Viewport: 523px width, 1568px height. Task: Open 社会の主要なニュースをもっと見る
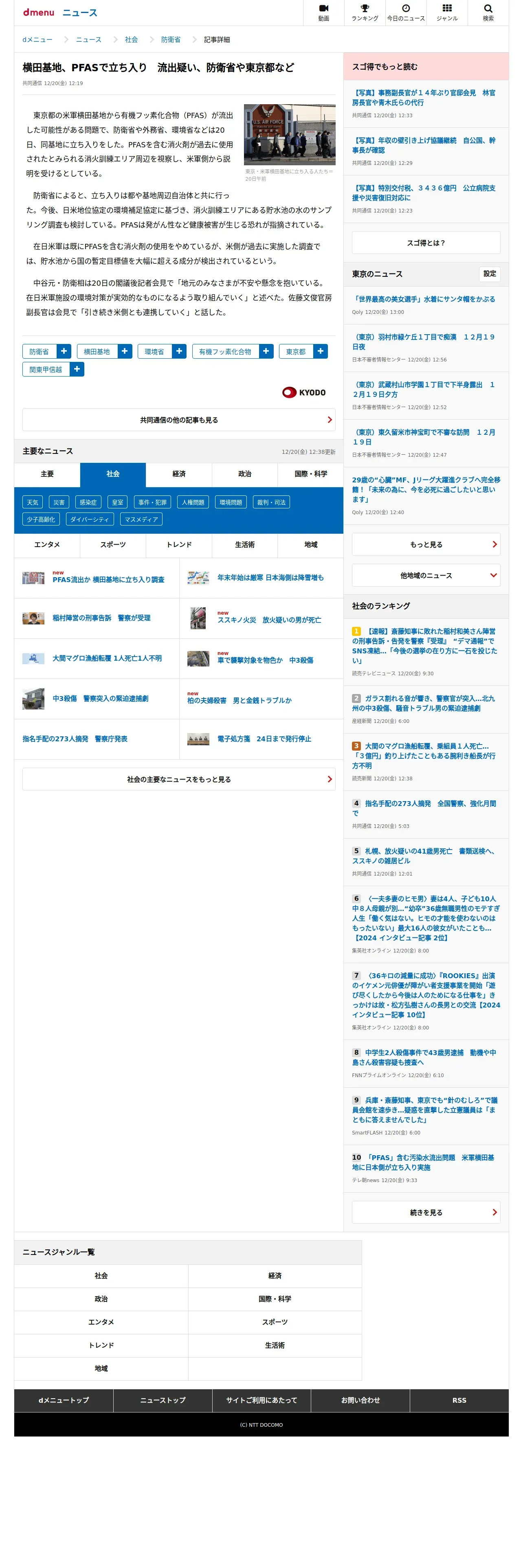[x=179, y=779]
